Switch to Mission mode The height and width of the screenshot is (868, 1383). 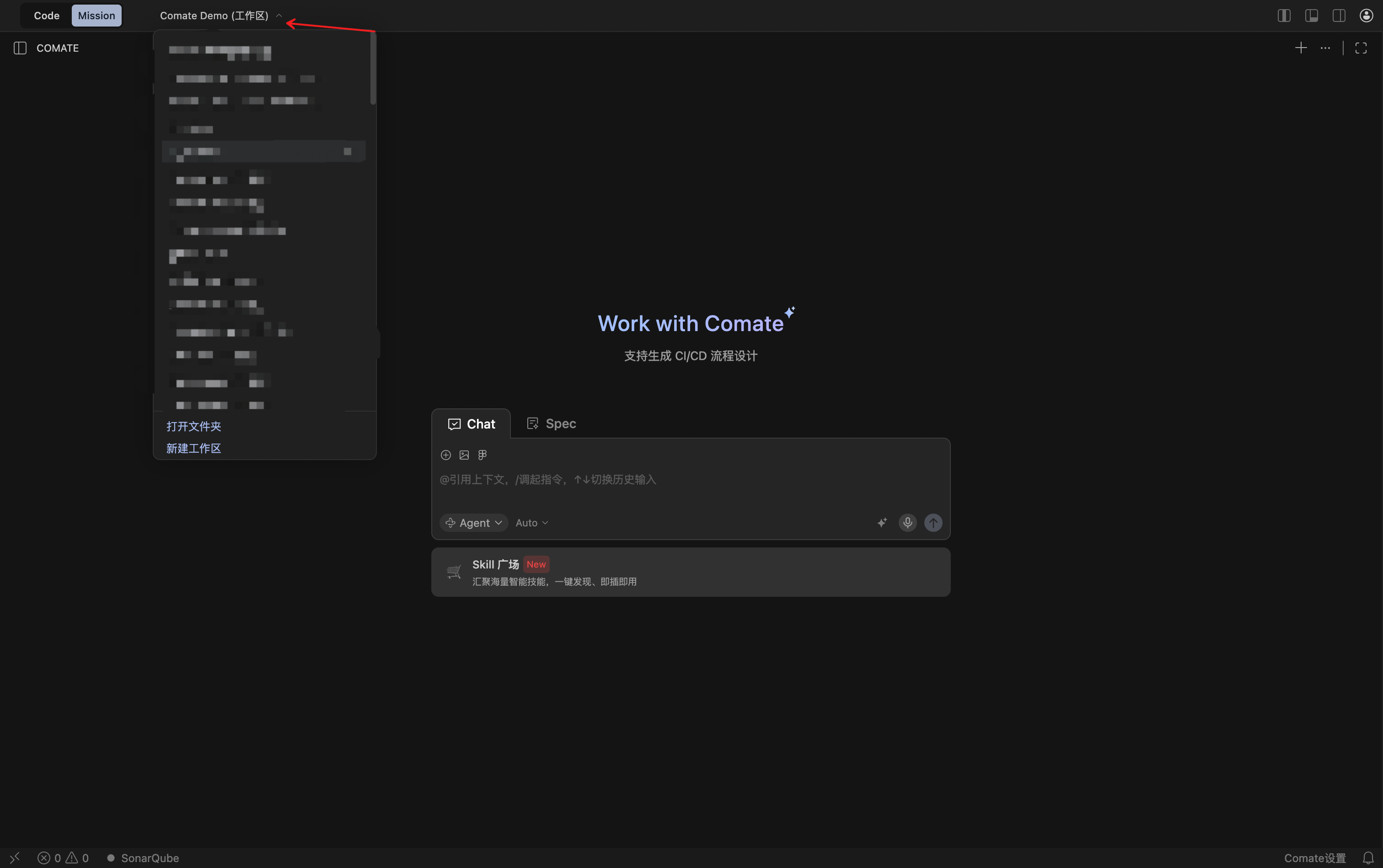tap(96, 16)
